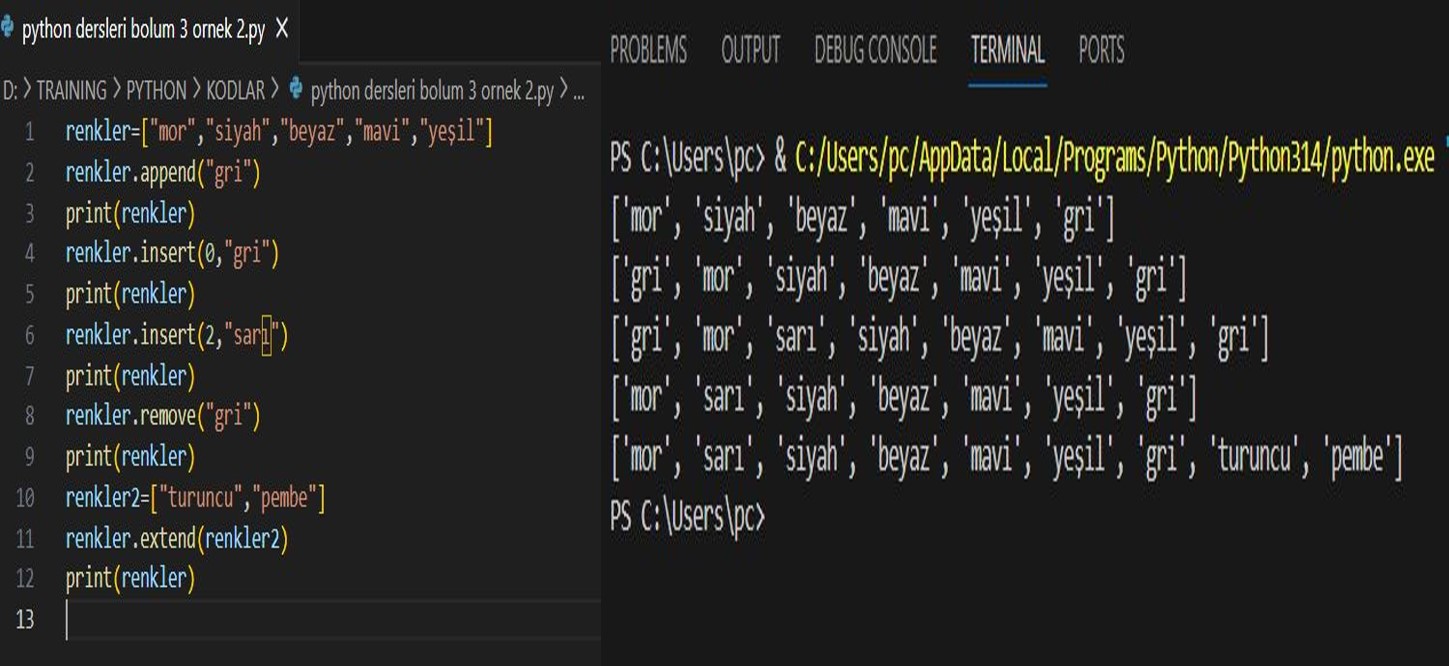Click the Python file icon in editor tab
Viewport: 1449px width, 666px height.
[x=8, y=30]
